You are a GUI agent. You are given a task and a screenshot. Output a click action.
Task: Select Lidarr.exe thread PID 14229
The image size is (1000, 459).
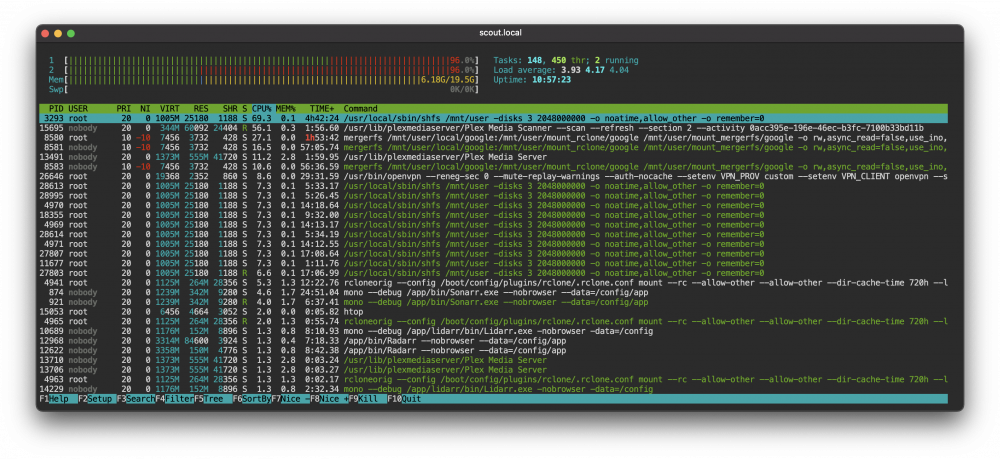click(493, 389)
